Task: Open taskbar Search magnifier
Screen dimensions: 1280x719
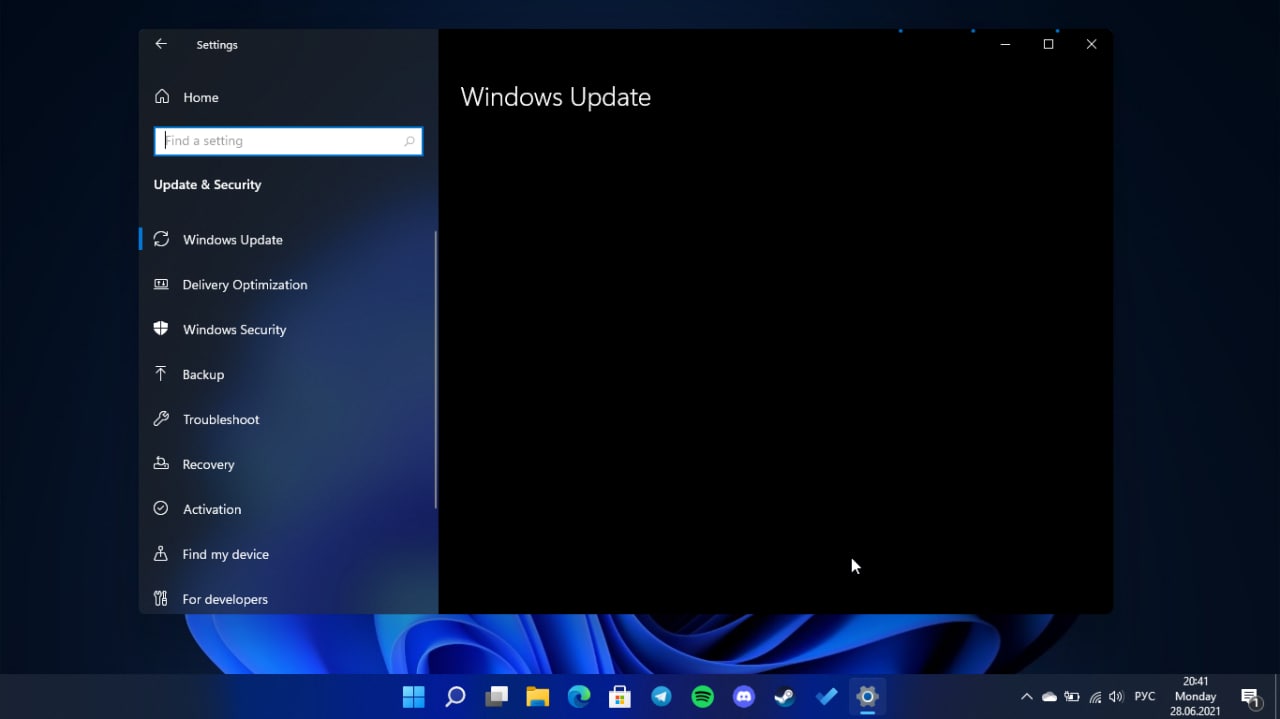Action: click(455, 697)
